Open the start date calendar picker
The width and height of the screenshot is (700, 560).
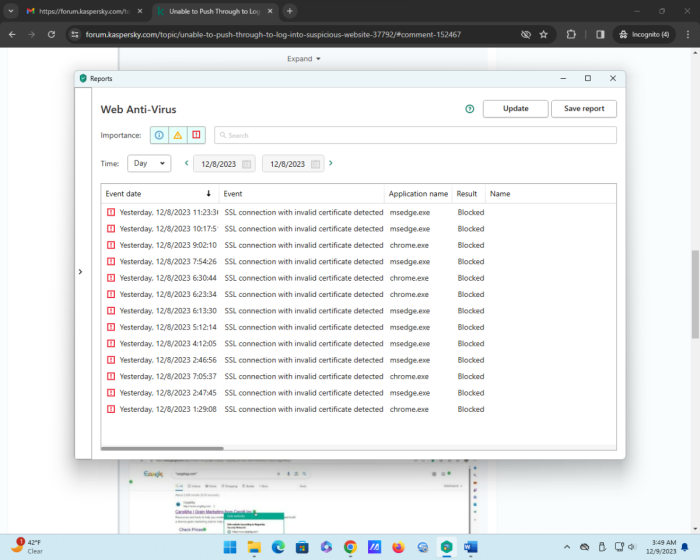coord(245,164)
